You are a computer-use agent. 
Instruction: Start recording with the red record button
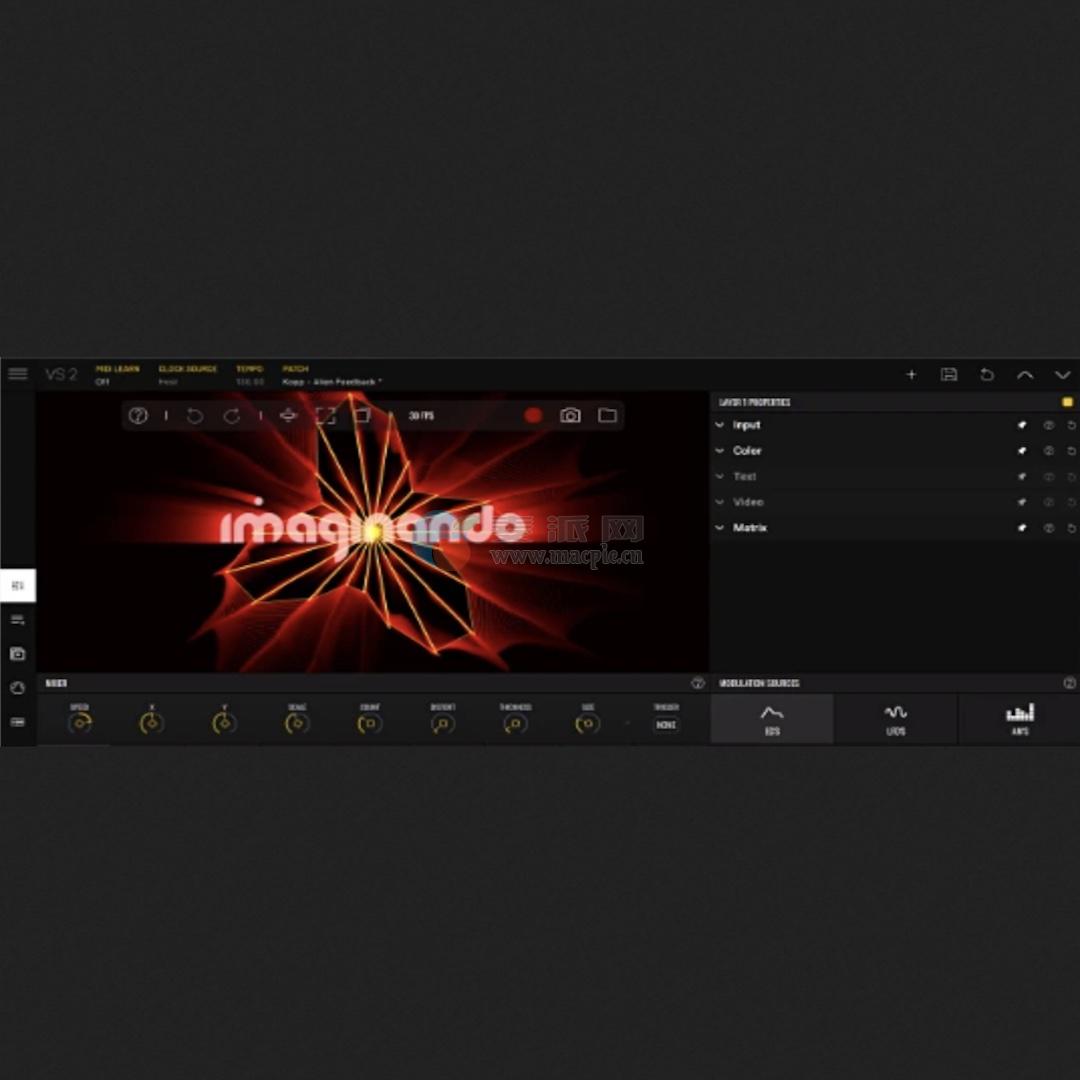pos(532,414)
